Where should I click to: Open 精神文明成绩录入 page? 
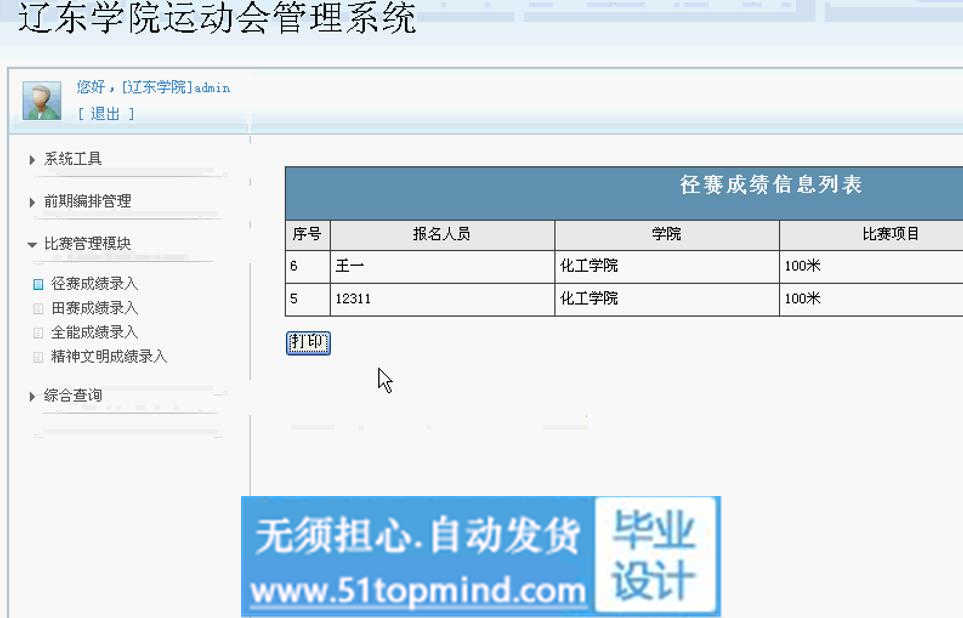pos(109,356)
